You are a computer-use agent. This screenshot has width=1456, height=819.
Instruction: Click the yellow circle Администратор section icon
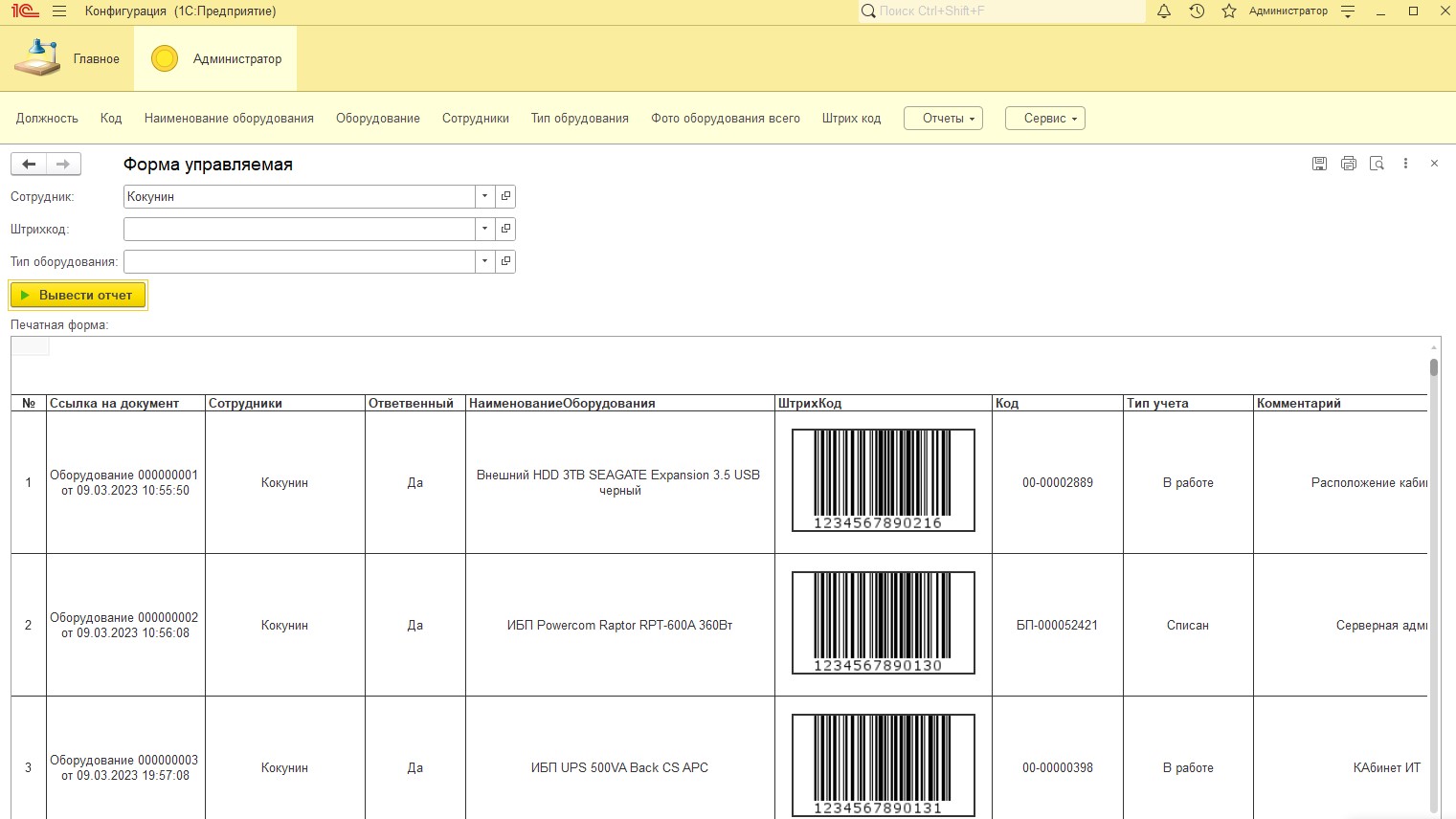click(x=165, y=58)
